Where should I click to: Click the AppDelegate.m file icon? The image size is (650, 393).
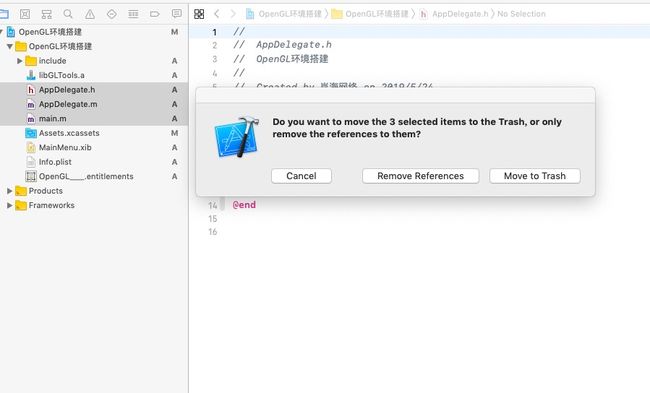point(31,104)
